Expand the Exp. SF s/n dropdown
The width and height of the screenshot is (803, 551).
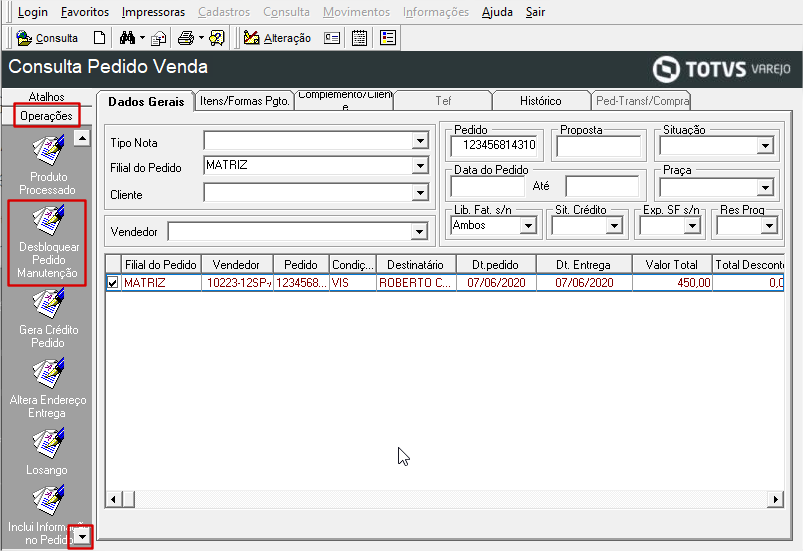(x=692, y=225)
